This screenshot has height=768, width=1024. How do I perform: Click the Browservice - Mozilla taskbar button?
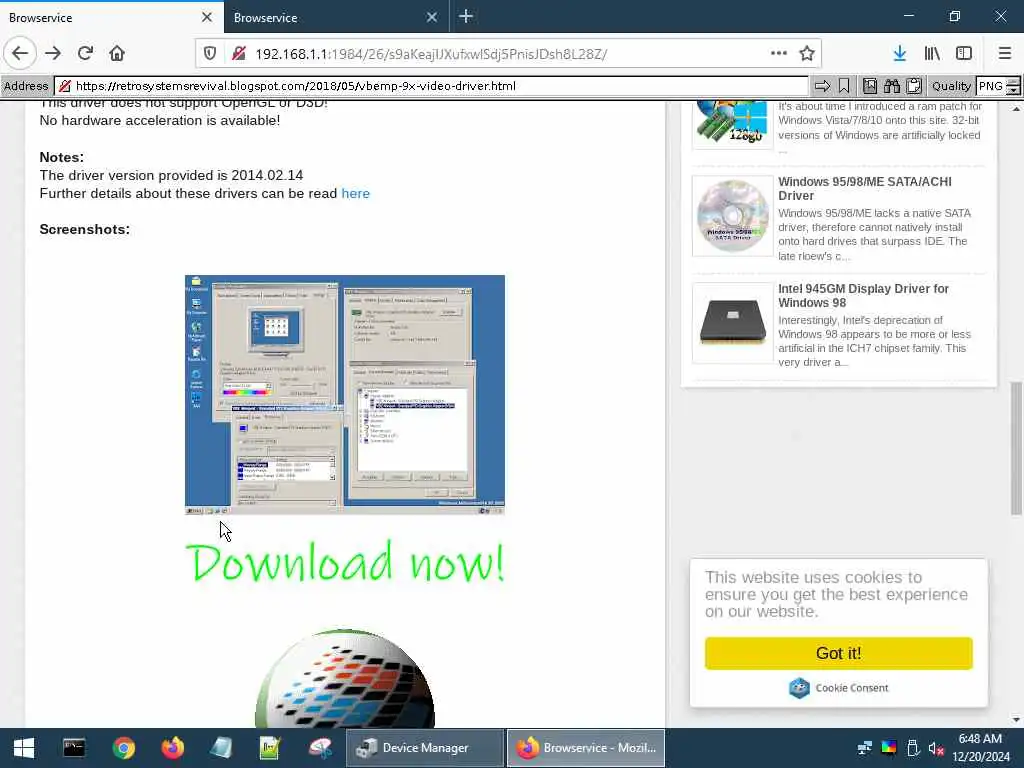click(586, 748)
